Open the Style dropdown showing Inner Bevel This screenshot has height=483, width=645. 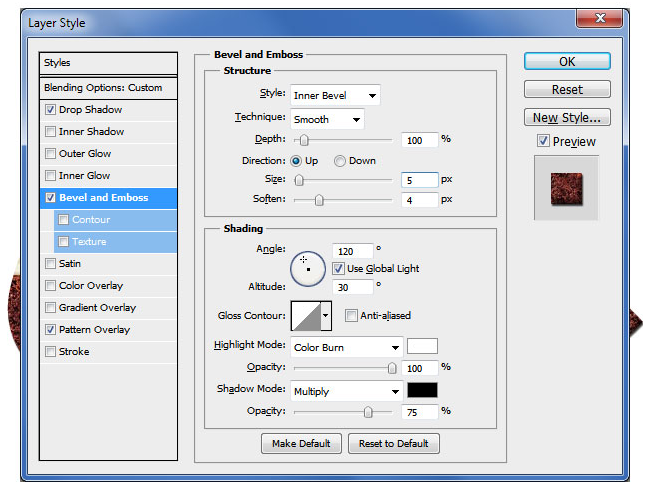(x=335, y=96)
